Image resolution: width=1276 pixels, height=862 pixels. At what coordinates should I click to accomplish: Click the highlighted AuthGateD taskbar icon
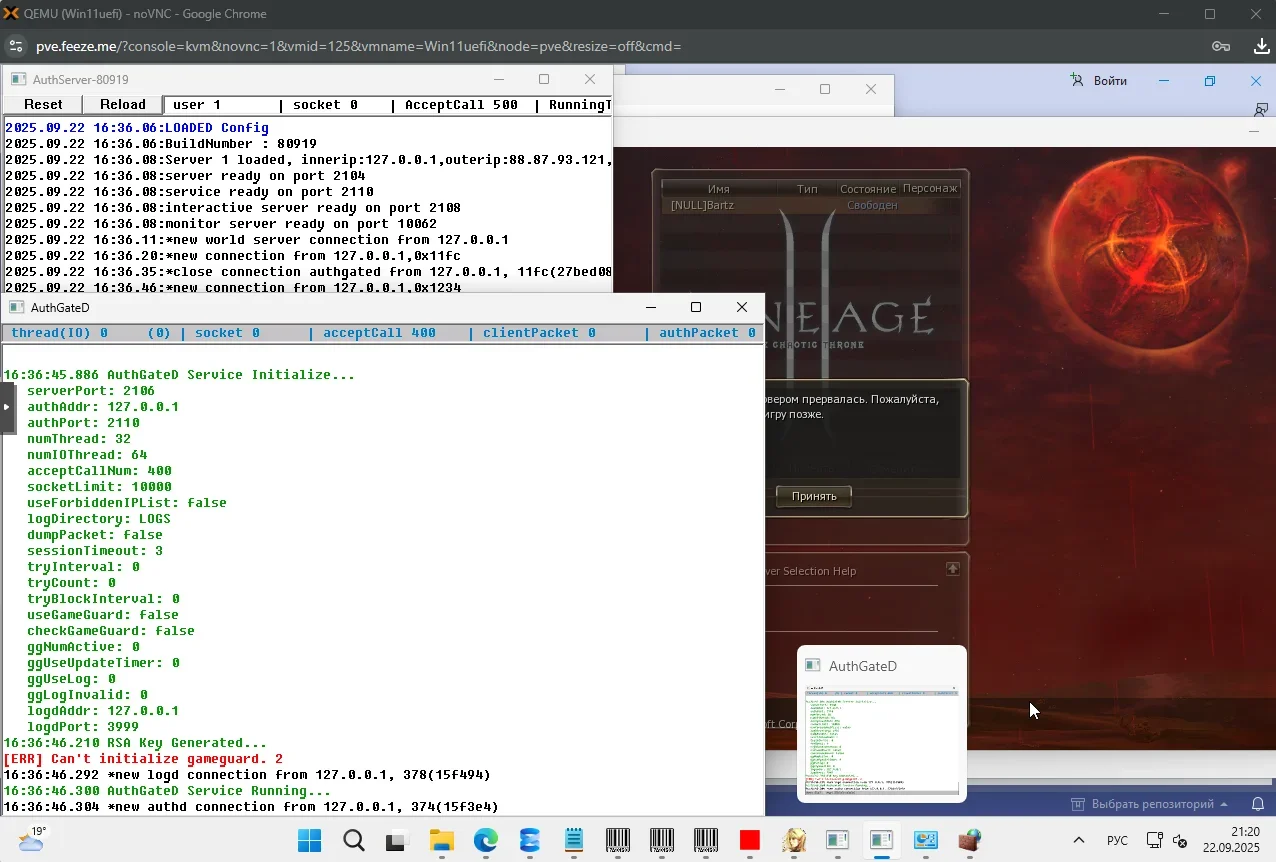click(882, 840)
